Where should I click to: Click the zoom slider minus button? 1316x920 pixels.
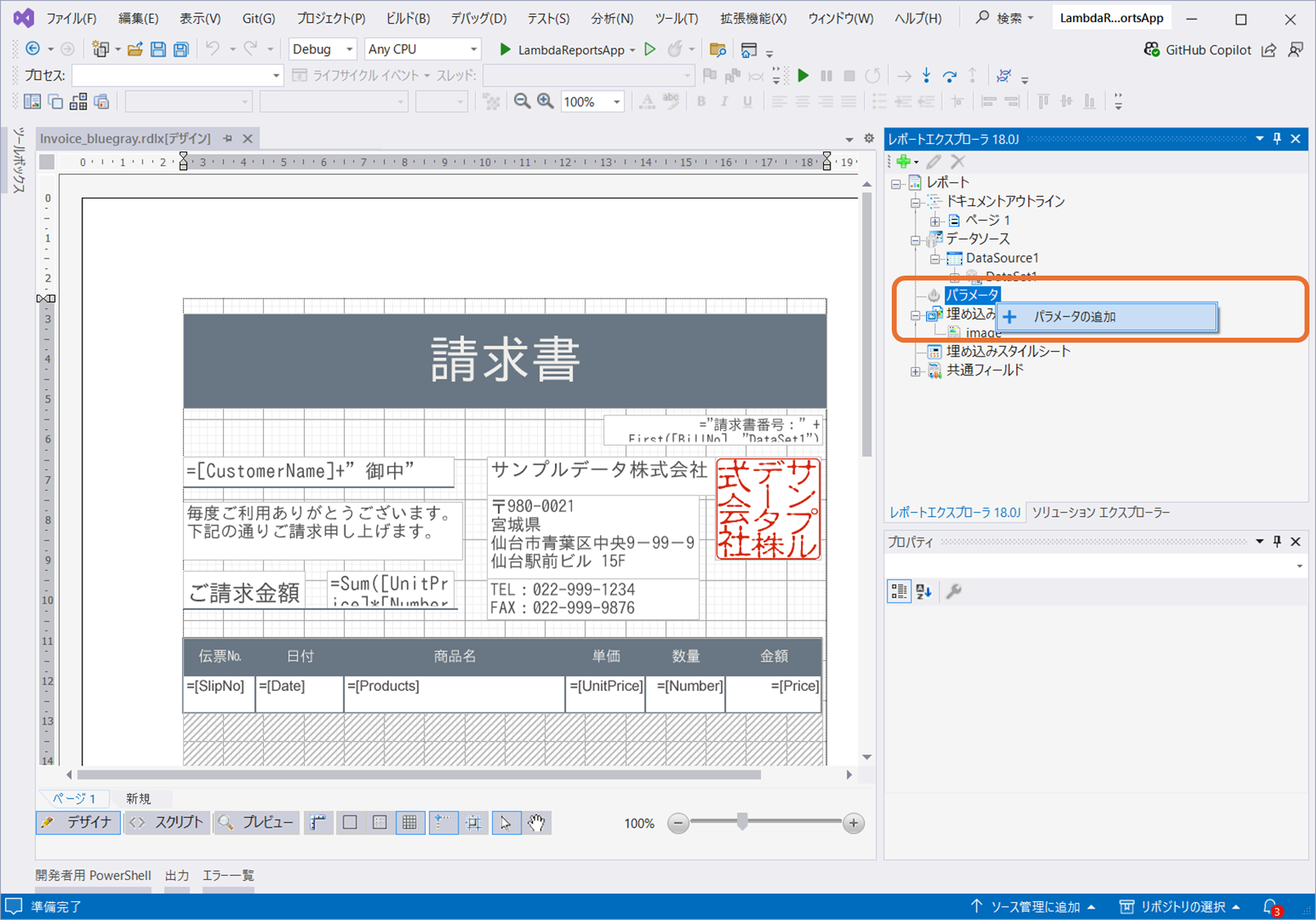(x=678, y=823)
